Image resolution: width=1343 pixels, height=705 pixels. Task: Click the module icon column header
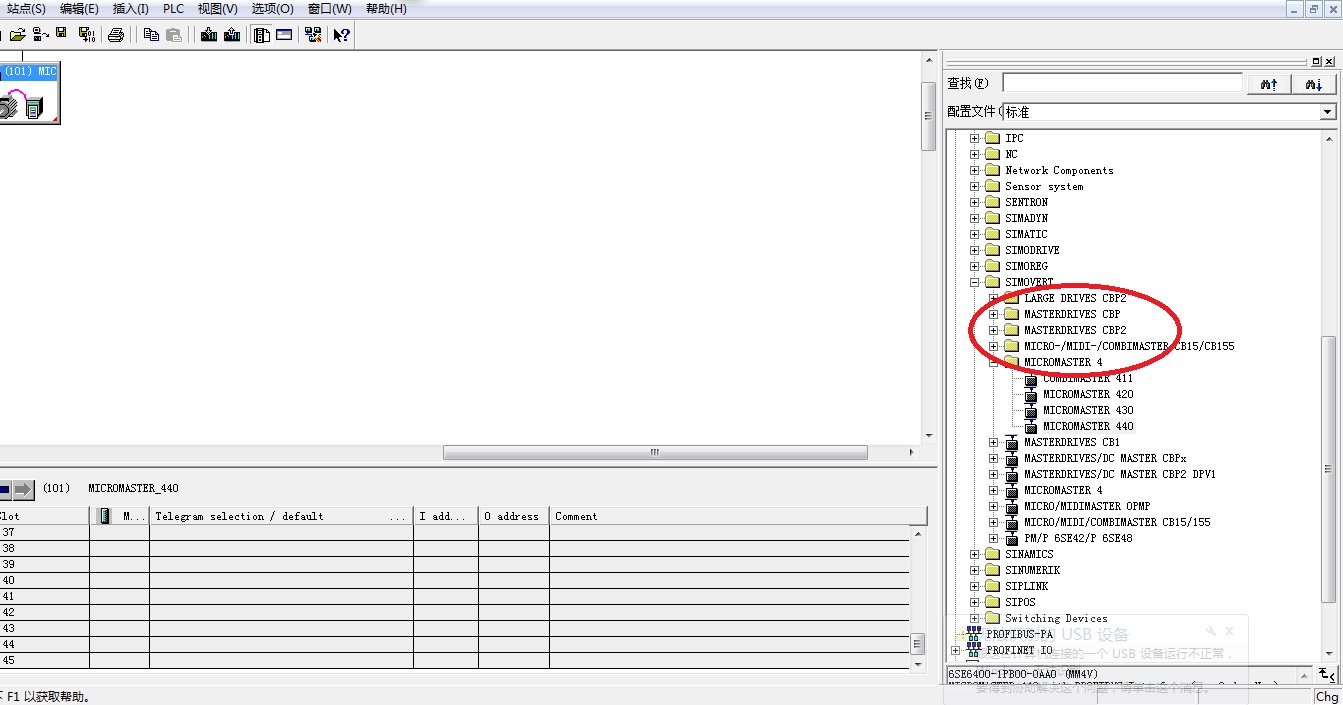(x=105, y=516)
